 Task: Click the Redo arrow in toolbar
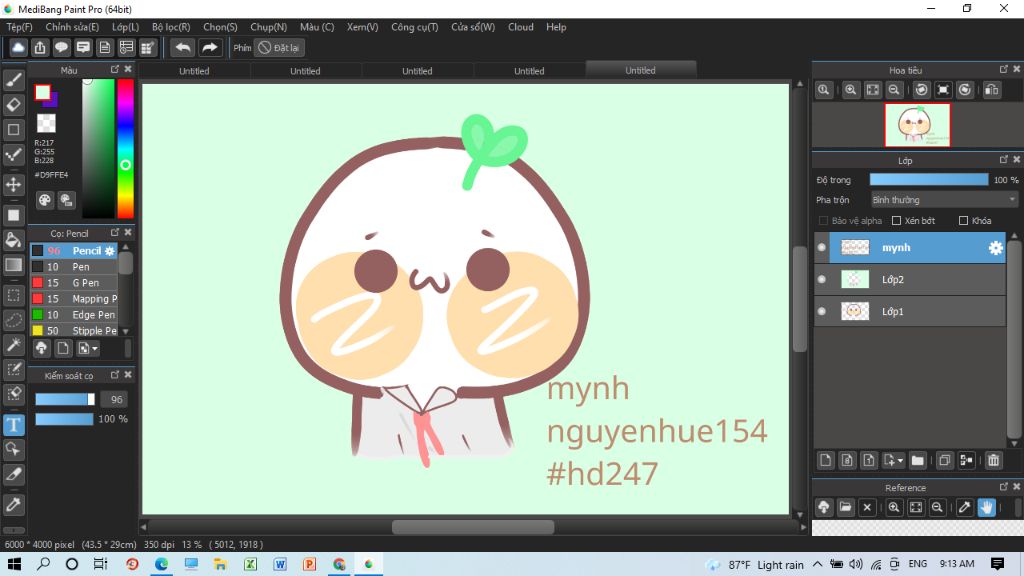(210, 48)
